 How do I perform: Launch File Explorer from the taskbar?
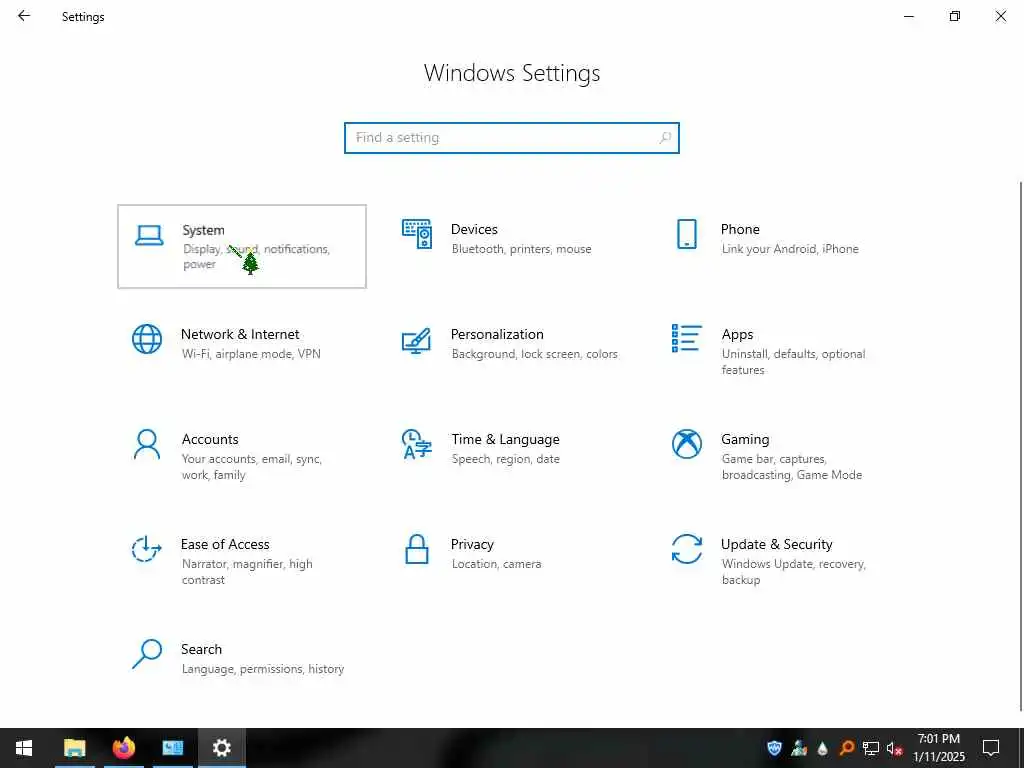74,748
